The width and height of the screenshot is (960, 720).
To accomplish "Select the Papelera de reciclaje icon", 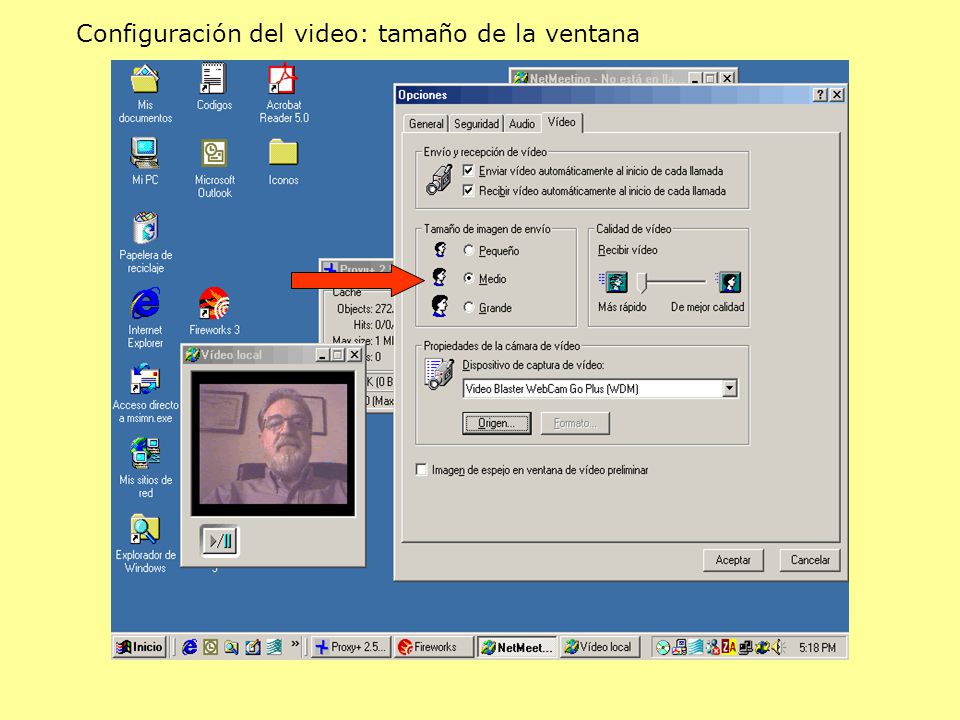I will (x=146, y=242).
